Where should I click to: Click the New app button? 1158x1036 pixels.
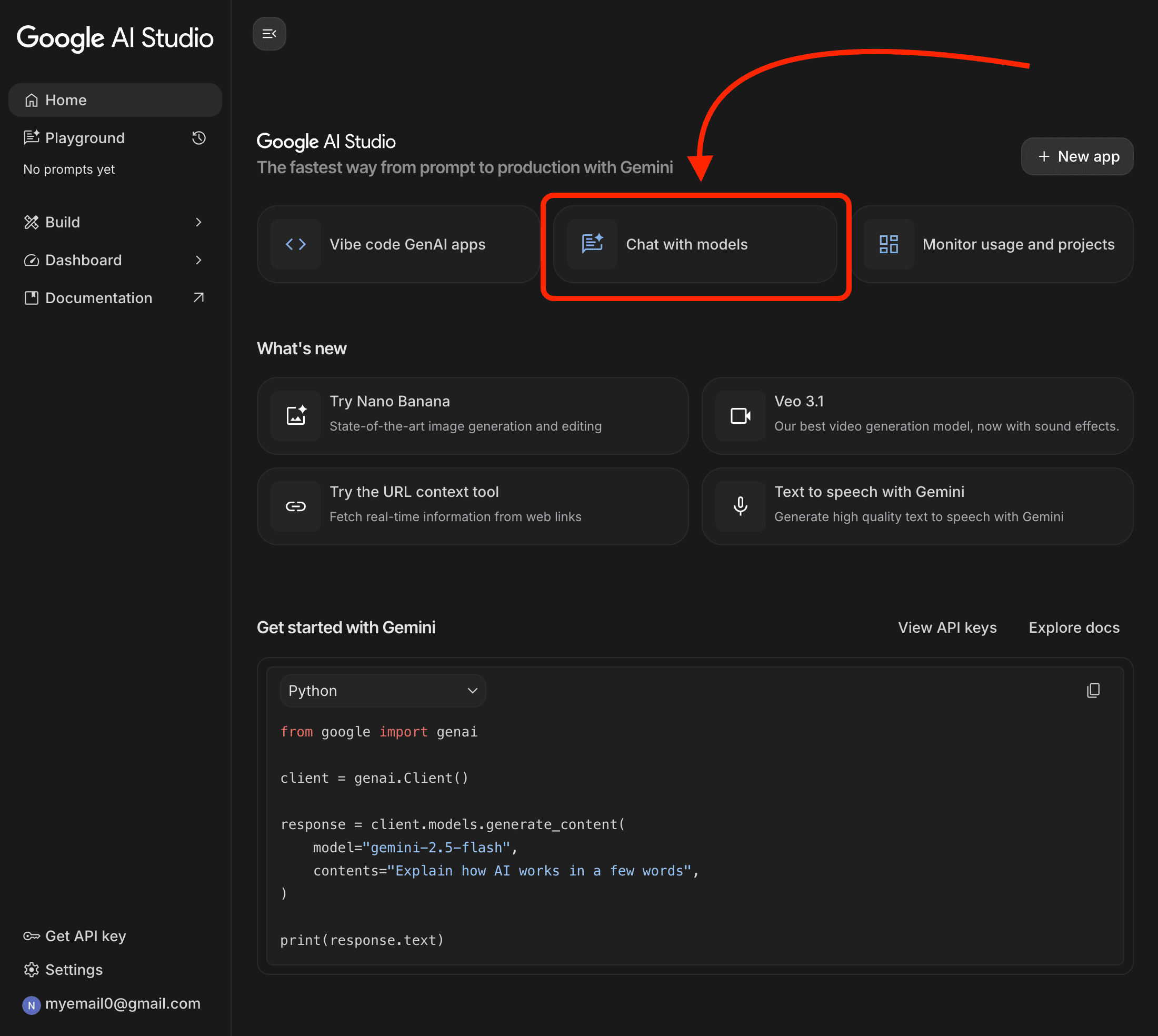(x=1077, y=156)
